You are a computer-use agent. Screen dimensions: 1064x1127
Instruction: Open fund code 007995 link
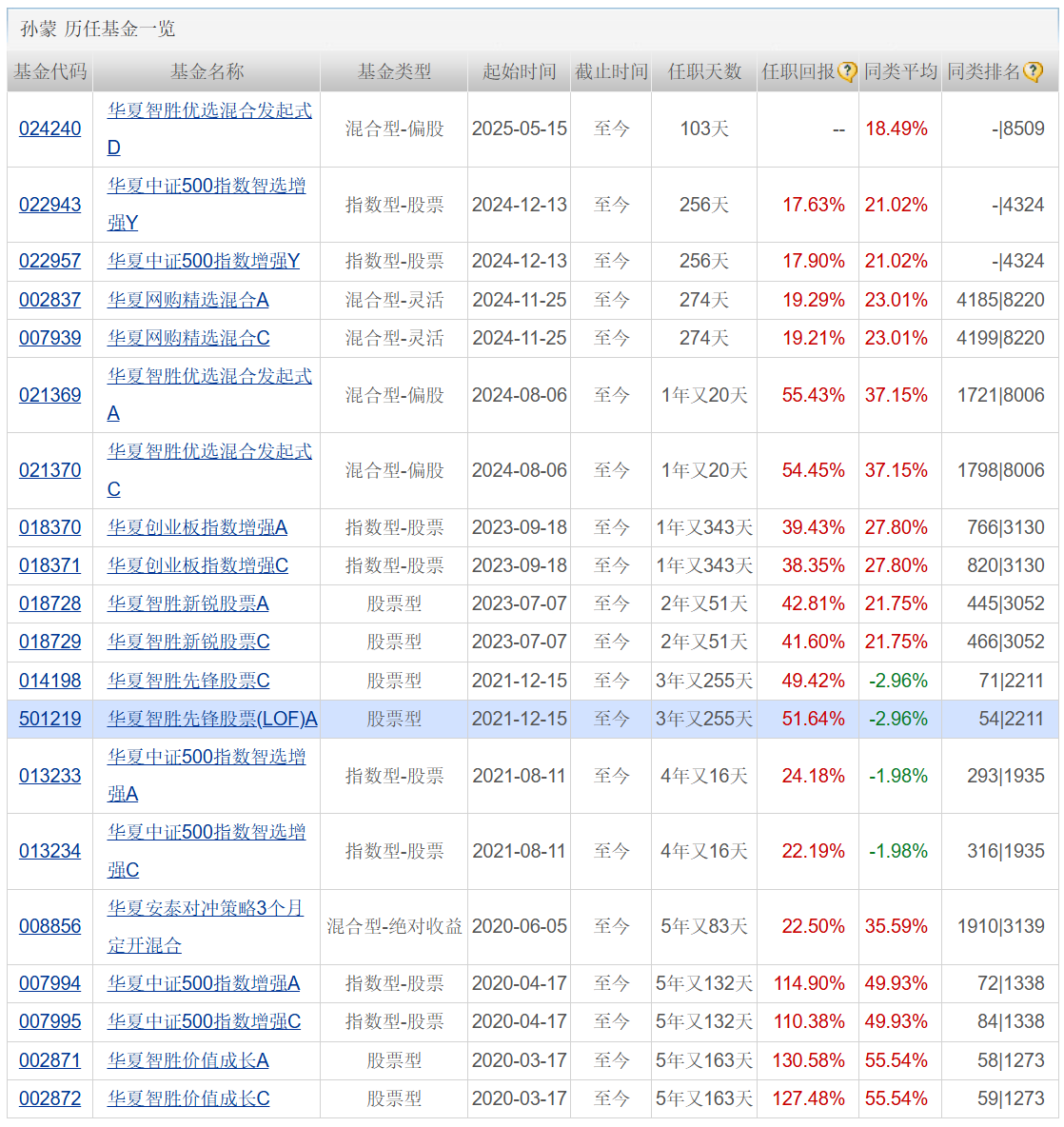pyautogui.click(x=49, y=1022)
